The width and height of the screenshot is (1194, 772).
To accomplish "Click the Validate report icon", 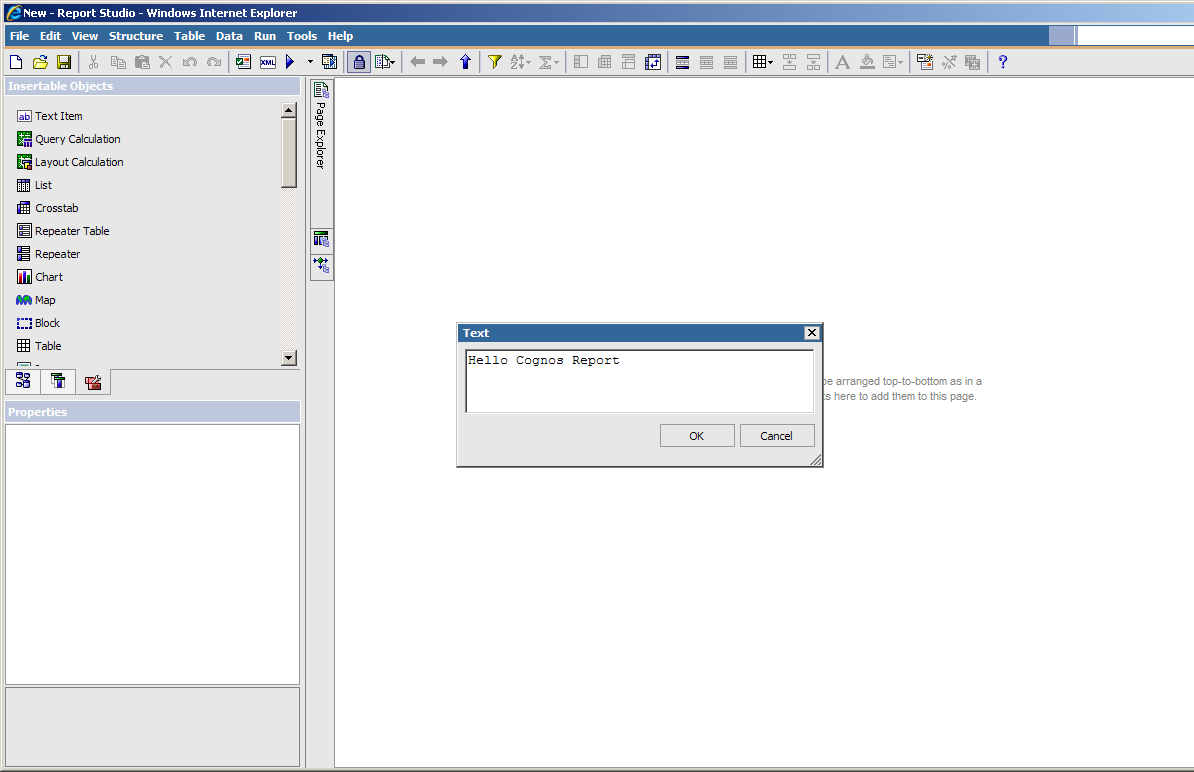I will (243, 62).
